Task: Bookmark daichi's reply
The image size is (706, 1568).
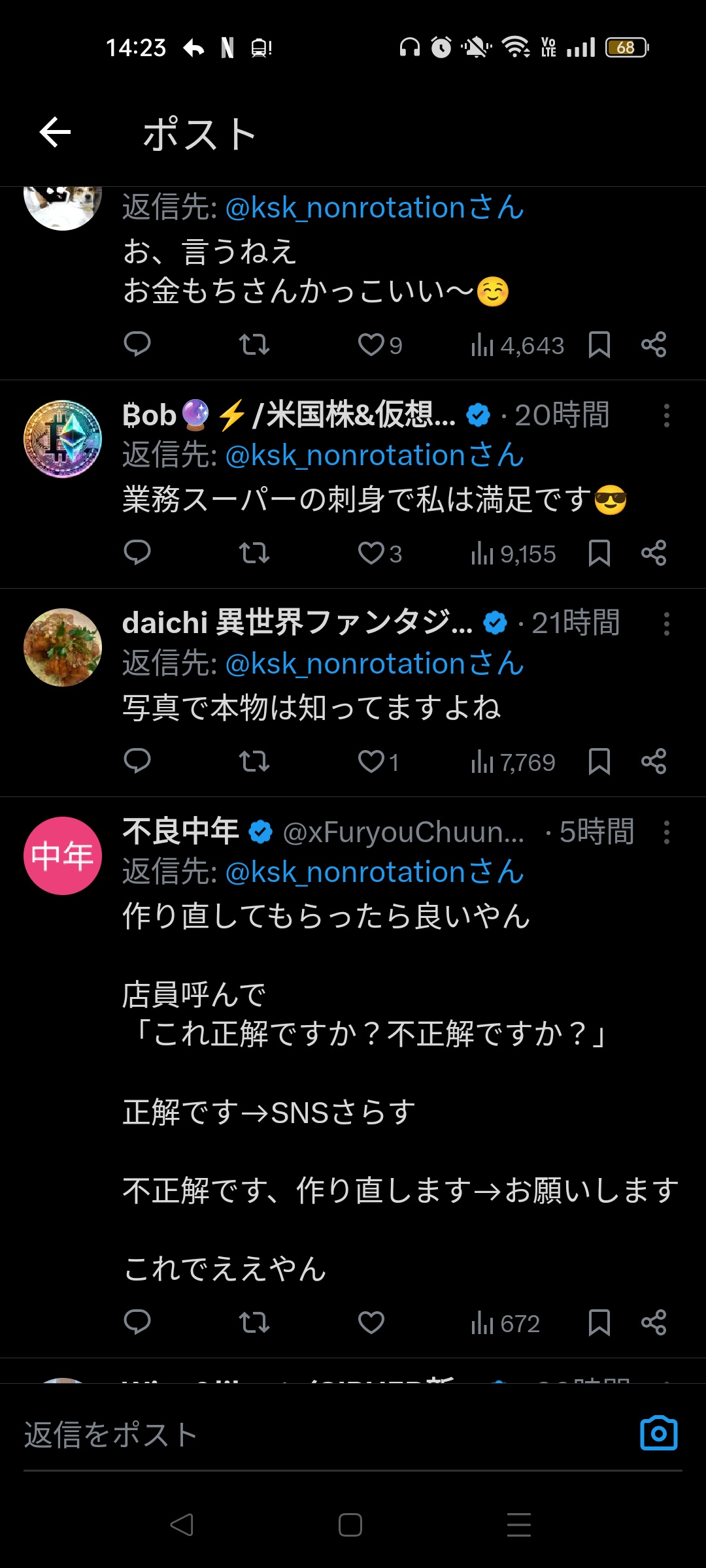Action: coord(599,761)
